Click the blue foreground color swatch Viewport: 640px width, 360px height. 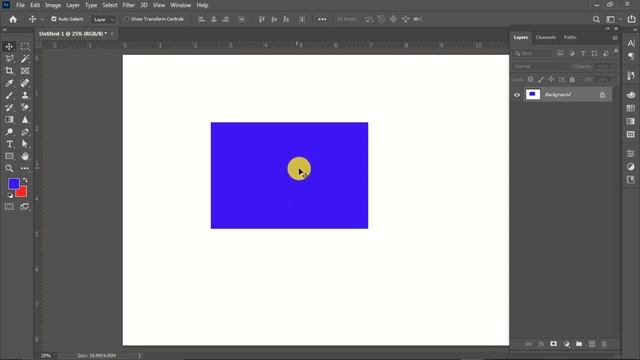[13, 184]
